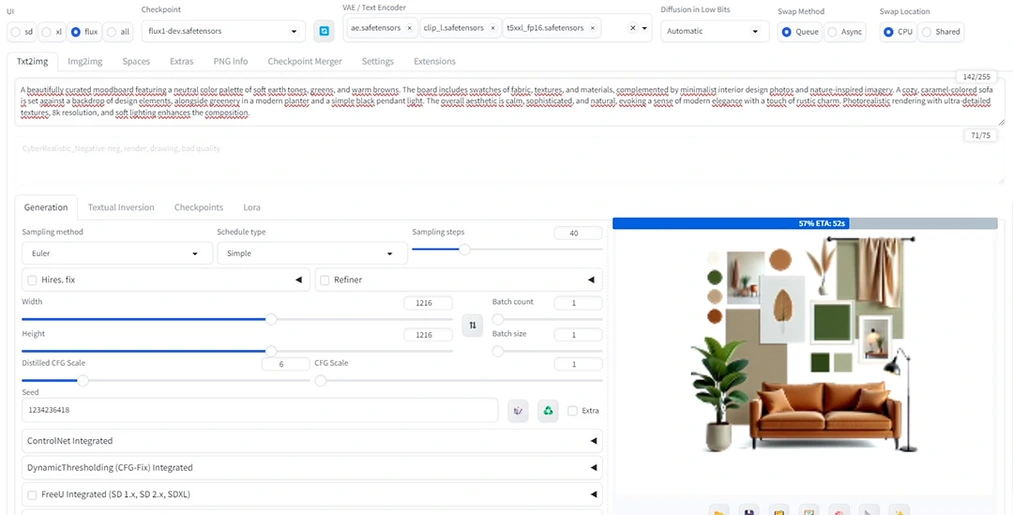Expand the Hires. fix section arrow

point(298,280)
